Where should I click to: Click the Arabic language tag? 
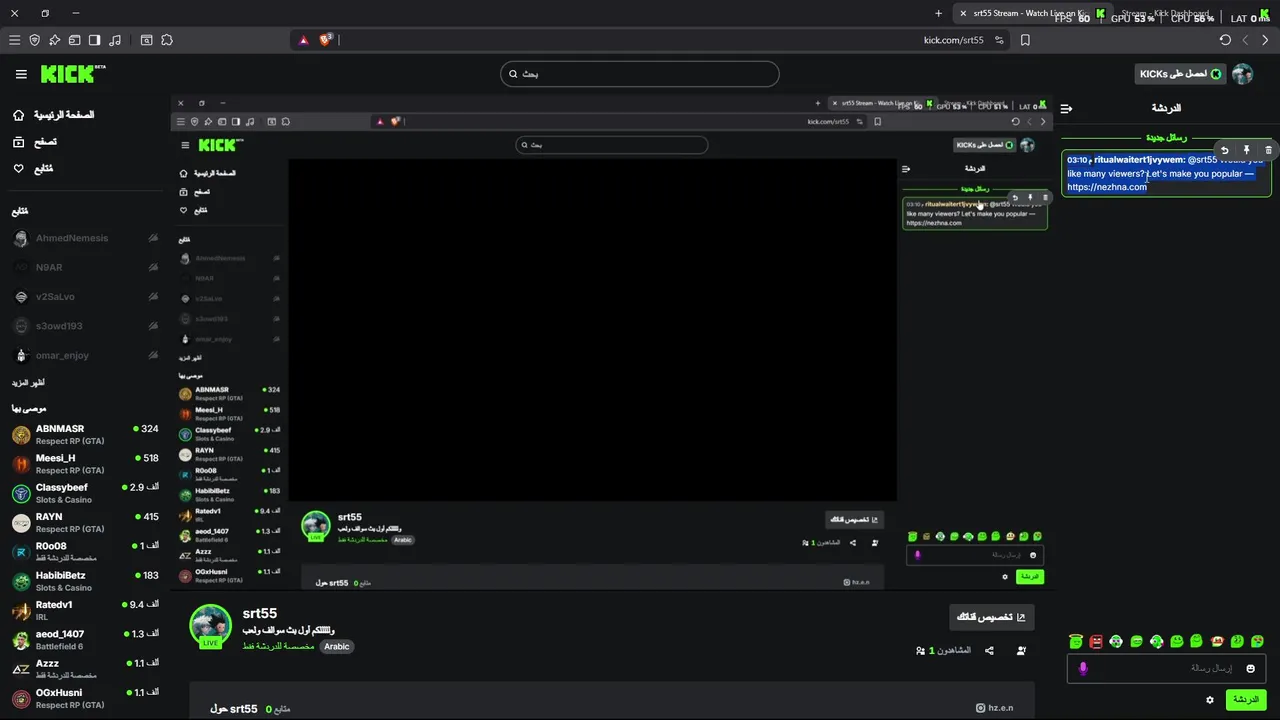pos(337,646)
